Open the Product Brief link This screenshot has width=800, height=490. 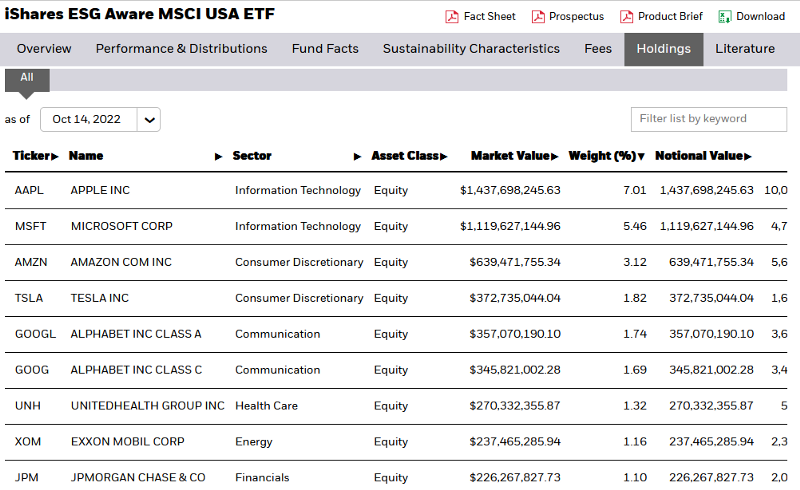(670, 16)
